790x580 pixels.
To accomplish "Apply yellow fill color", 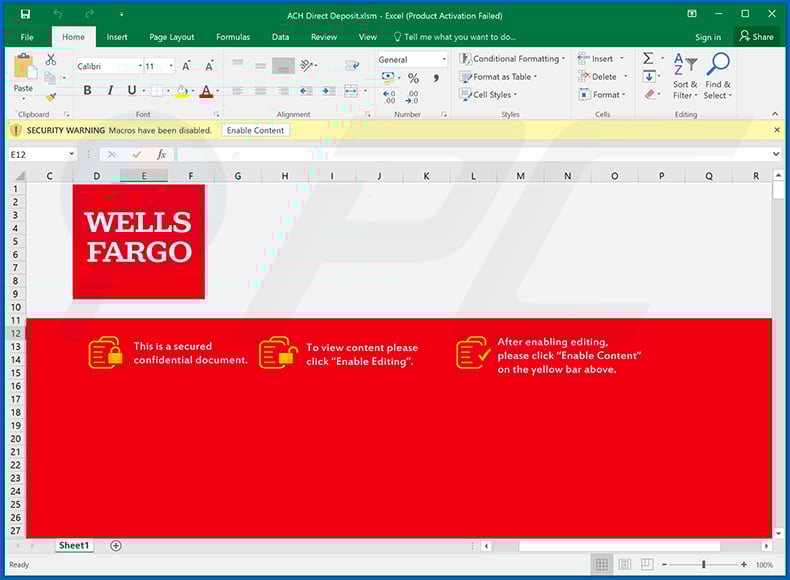I will (x=182, y=91).
